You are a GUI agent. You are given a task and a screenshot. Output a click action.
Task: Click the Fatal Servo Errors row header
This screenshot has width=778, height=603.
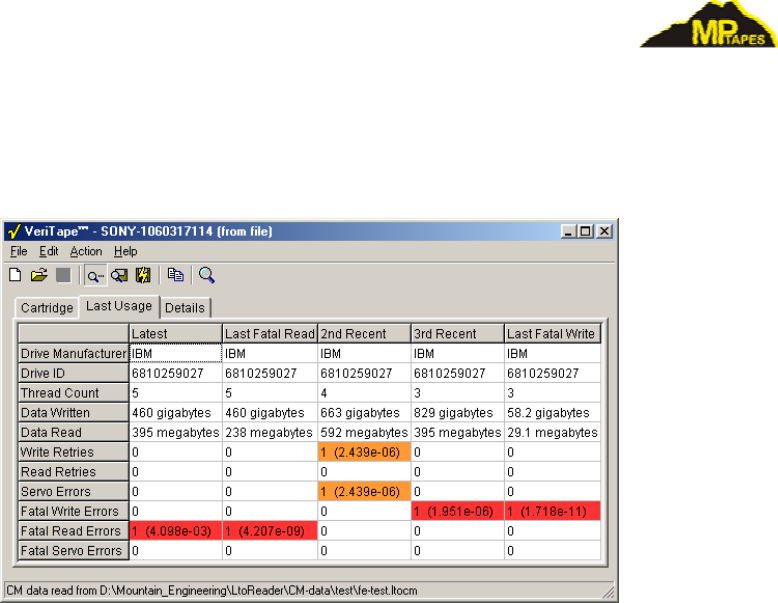pos(73,551)
